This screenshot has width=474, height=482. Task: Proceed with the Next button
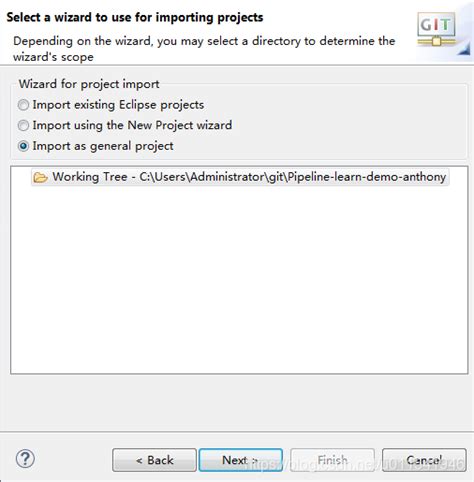[x=241, y=460]
